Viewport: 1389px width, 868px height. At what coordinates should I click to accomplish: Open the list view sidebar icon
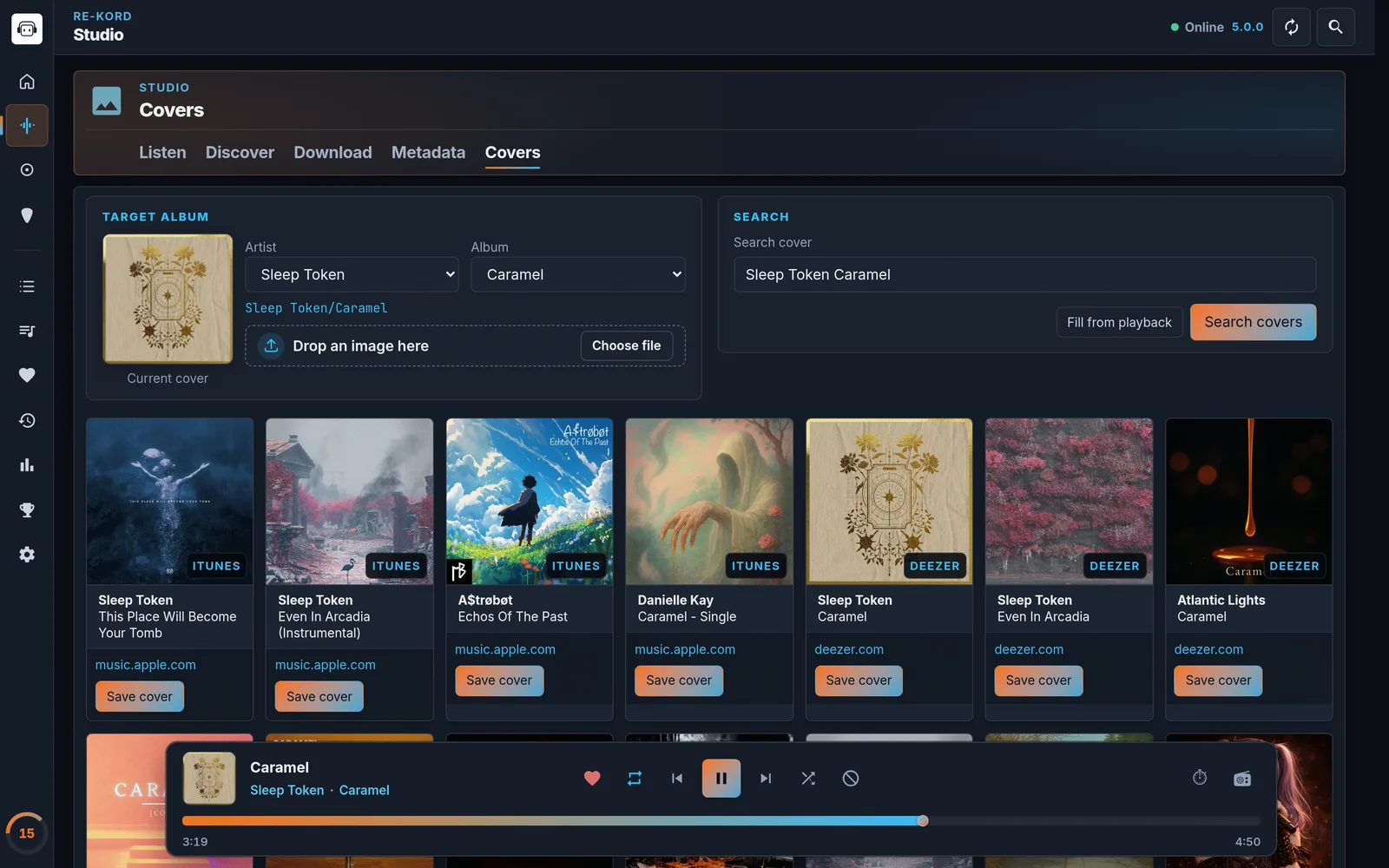[x=27, y=286]
